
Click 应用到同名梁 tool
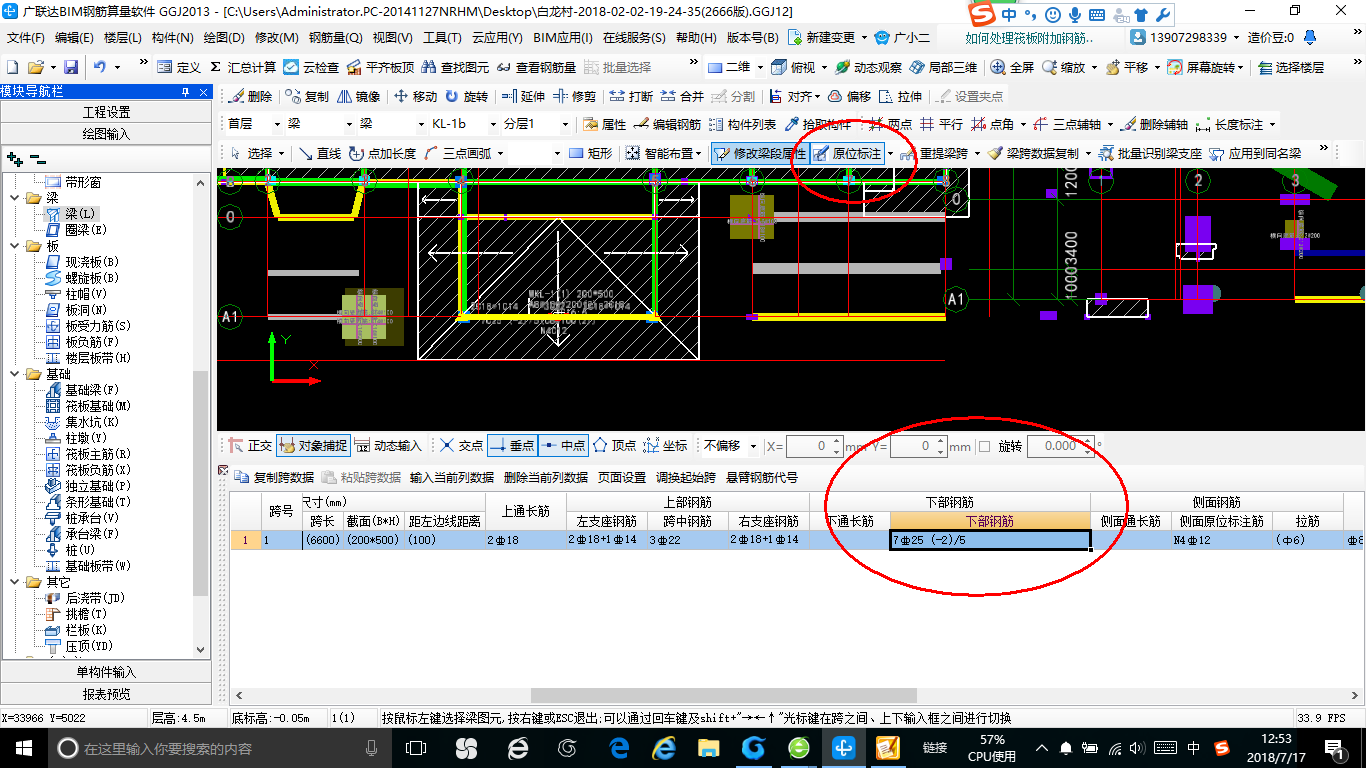[1255, 153]
